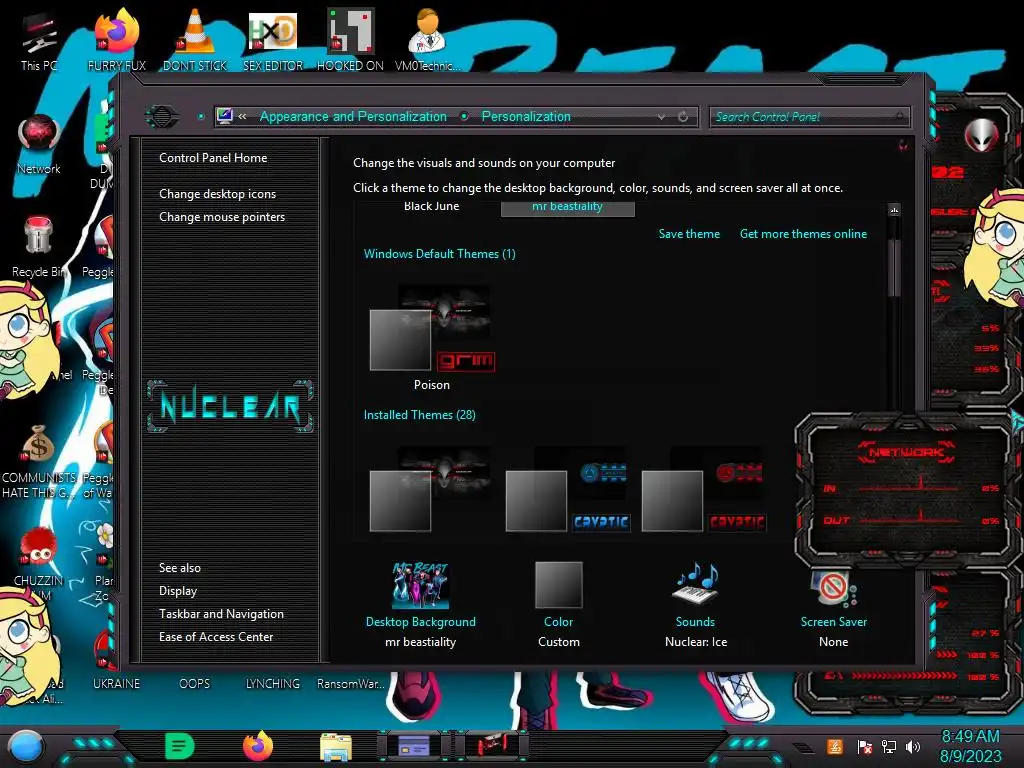Select the blue Cryptic installed theme
This screenshot has width=1024, height=768.
[x=568, y=490]
